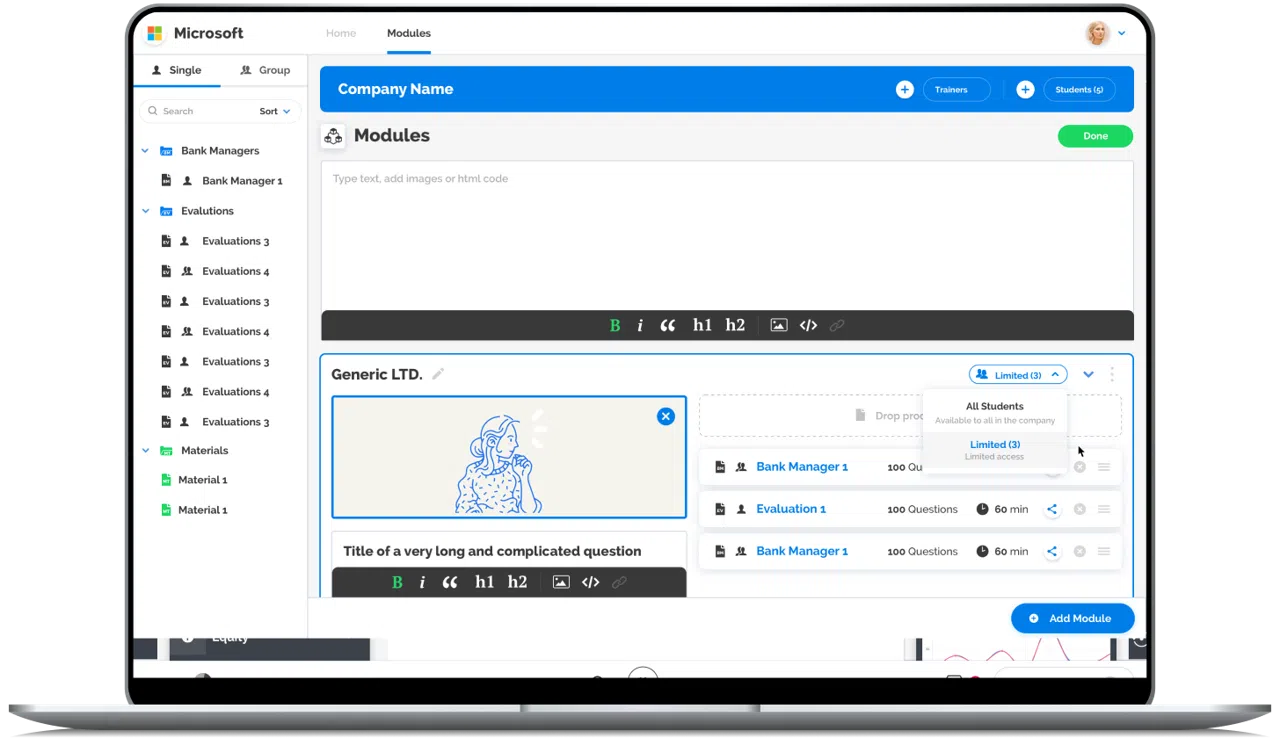Image resolution: width=1280 pixels, height=738 pixels.
Task: Click the green Done button
Action: coord(1095,136)
